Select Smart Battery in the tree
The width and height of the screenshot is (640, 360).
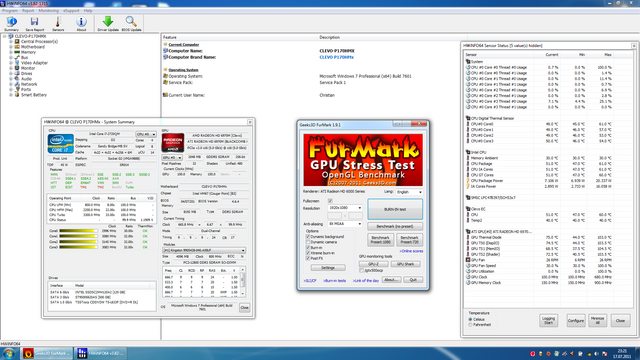34,95
